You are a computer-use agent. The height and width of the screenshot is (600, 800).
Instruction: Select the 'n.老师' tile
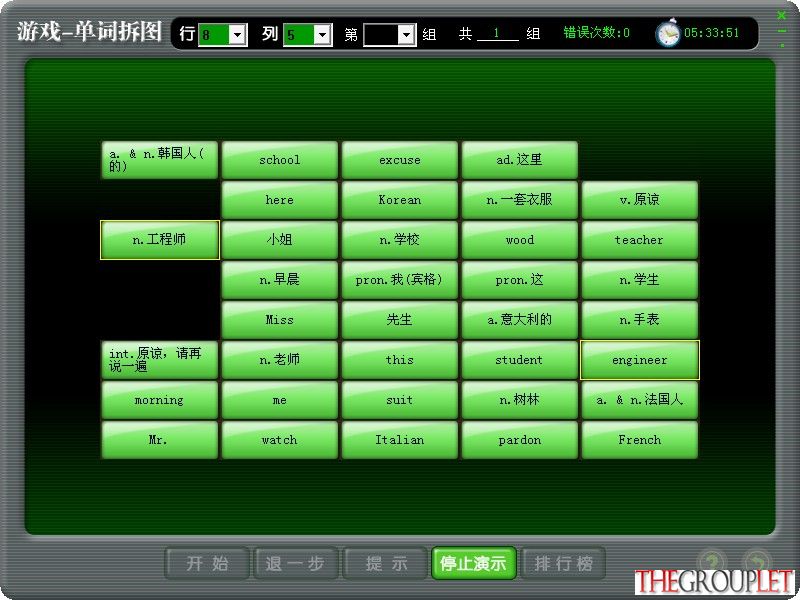pos(280,360)
